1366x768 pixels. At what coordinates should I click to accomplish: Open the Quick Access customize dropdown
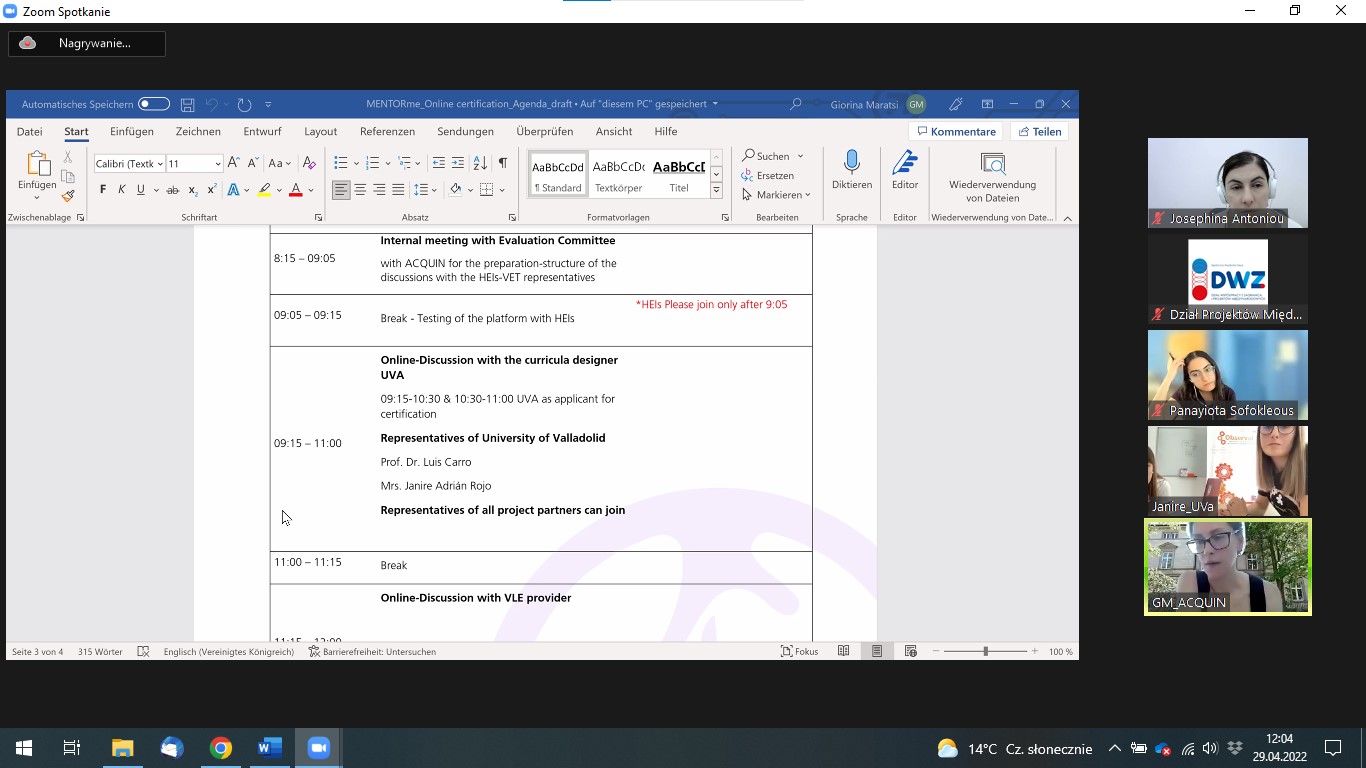268,104
